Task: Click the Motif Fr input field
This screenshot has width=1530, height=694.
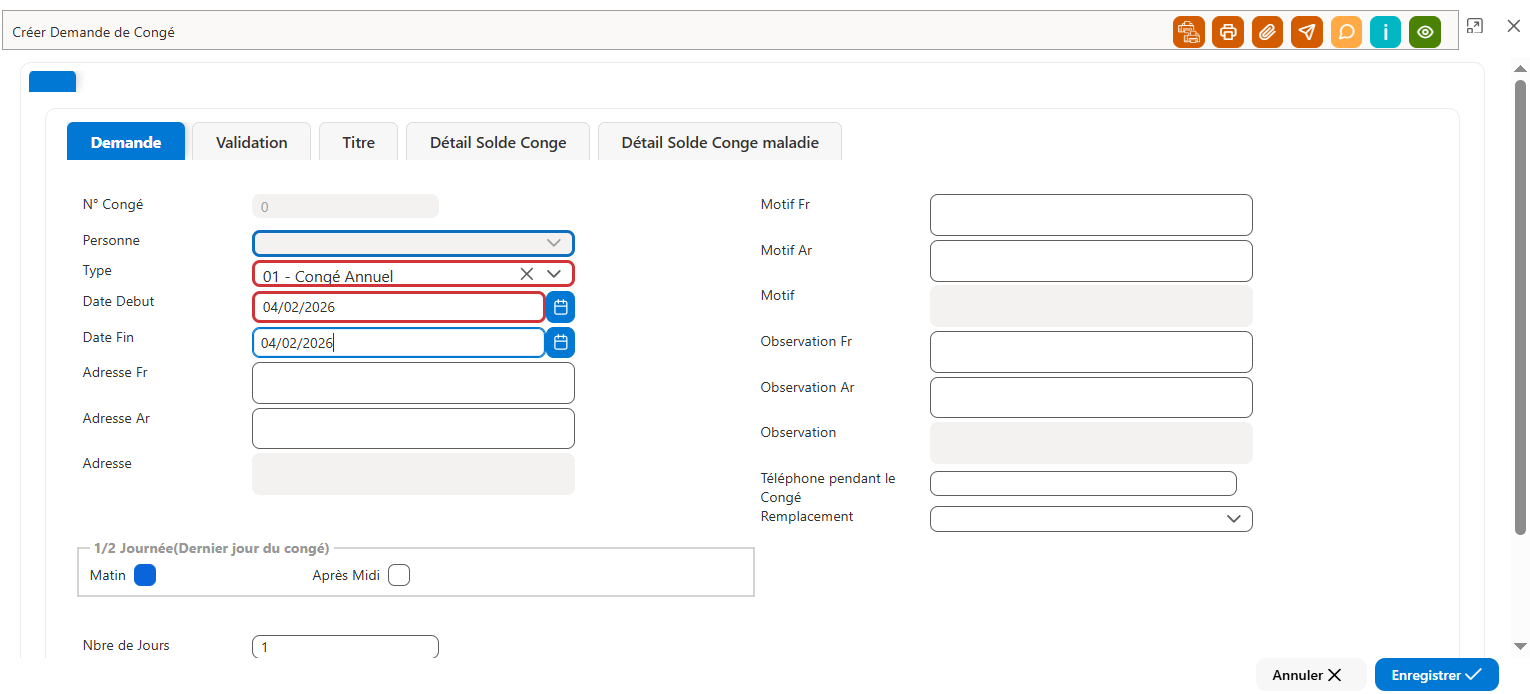Action: click(x=1091, y=215)
